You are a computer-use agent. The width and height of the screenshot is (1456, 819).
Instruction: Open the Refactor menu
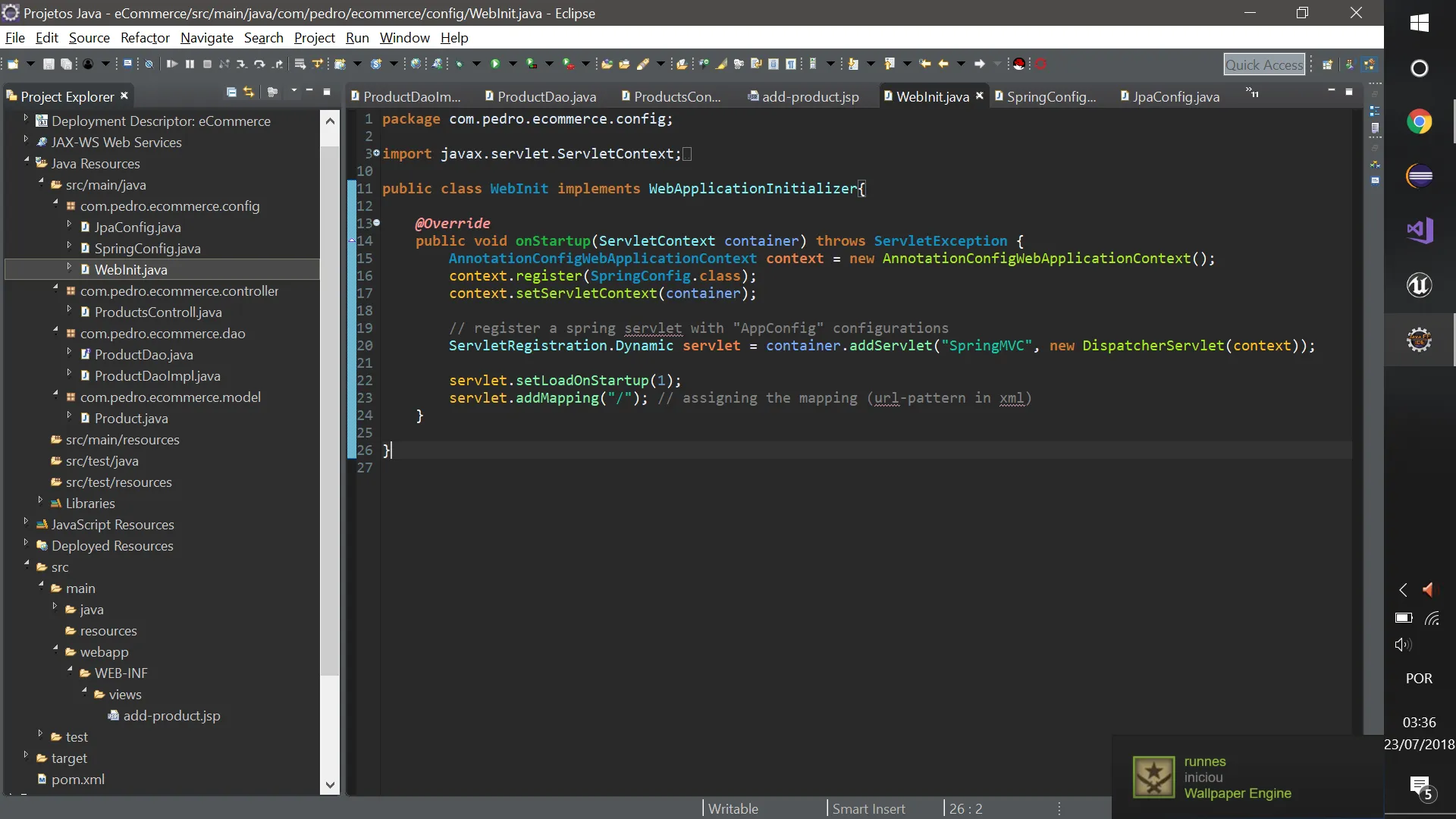pyautogui.click(x=145, y=38)
